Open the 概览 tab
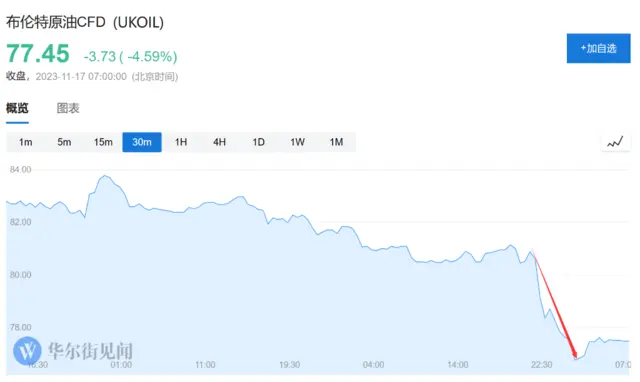This screenshot has width=640, height=382. pos(17,108)
